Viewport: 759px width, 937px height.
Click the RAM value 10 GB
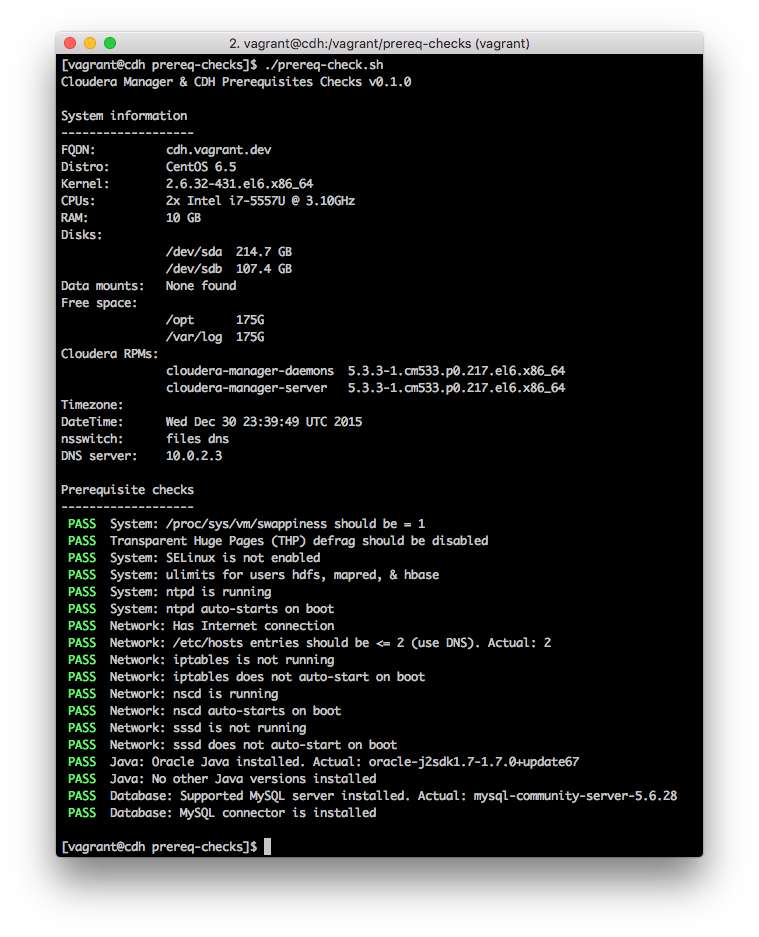[183, 218]
